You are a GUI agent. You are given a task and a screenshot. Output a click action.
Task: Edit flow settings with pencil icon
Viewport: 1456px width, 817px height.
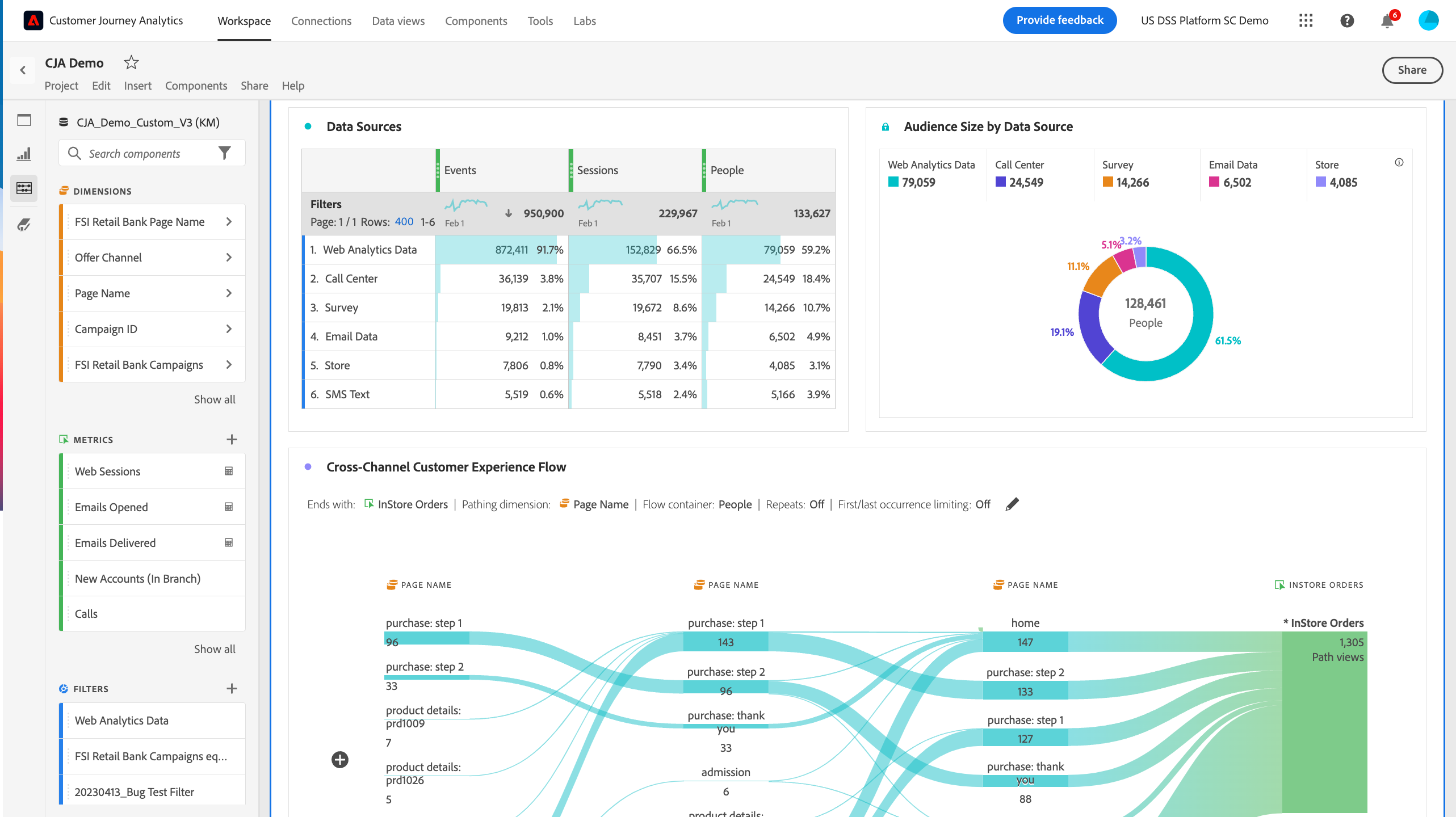(x=1012, y=504)
